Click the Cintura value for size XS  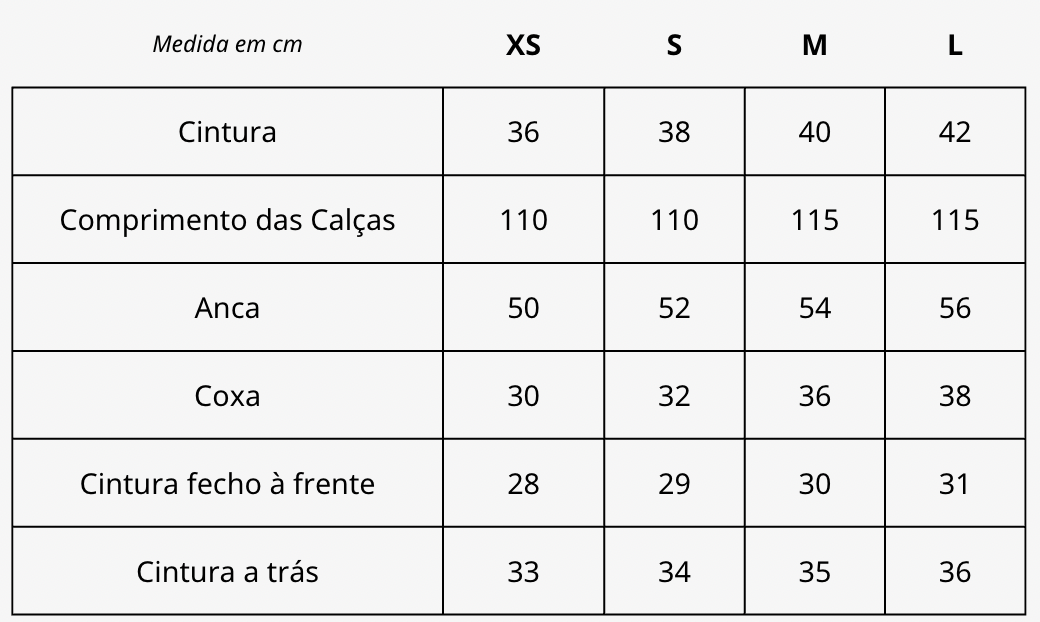coord(523,132)
